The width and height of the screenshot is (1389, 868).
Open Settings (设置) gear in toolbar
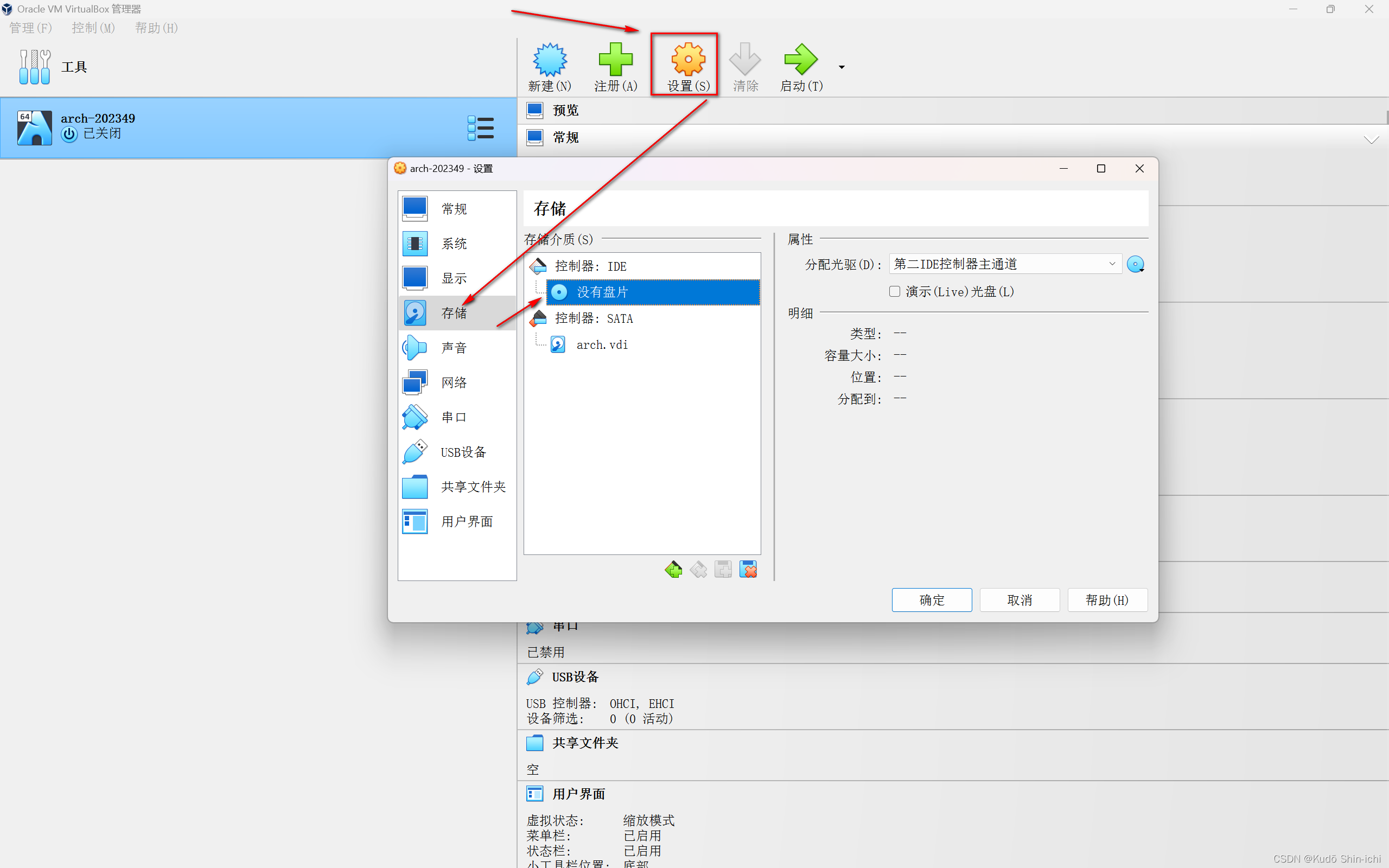coord(688,59)
